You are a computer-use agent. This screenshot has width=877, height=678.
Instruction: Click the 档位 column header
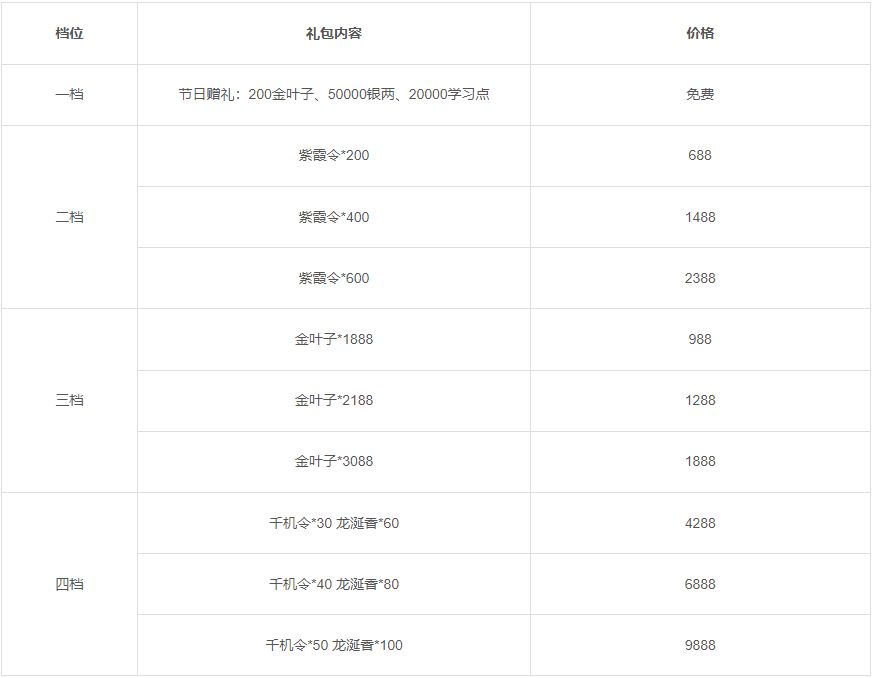click(x=69, y=33)
